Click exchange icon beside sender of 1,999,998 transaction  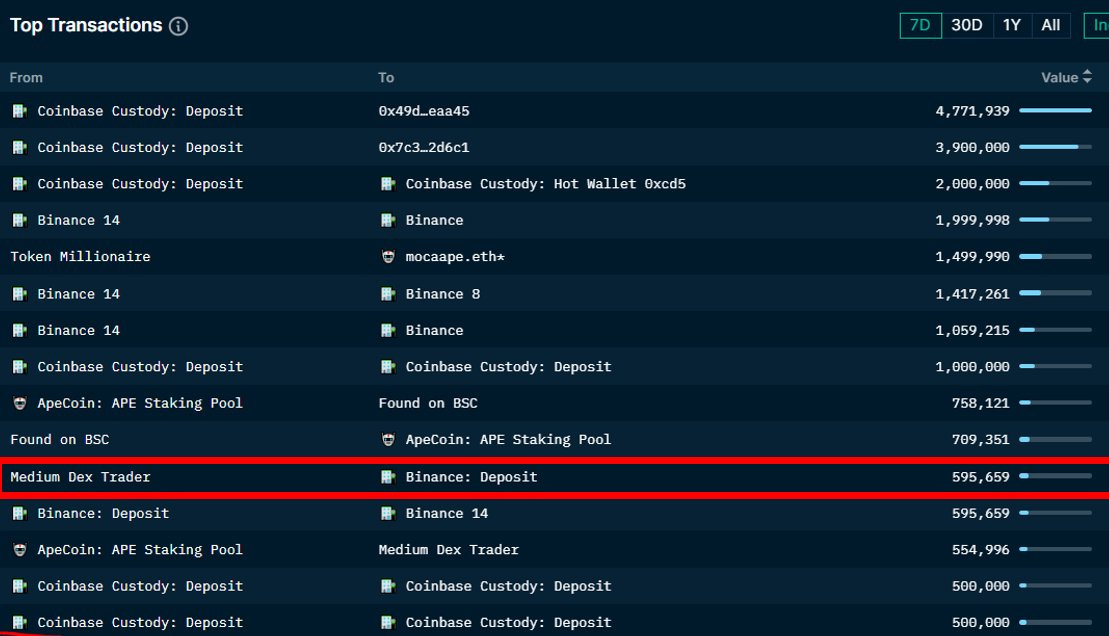click(x=20, y=220)
